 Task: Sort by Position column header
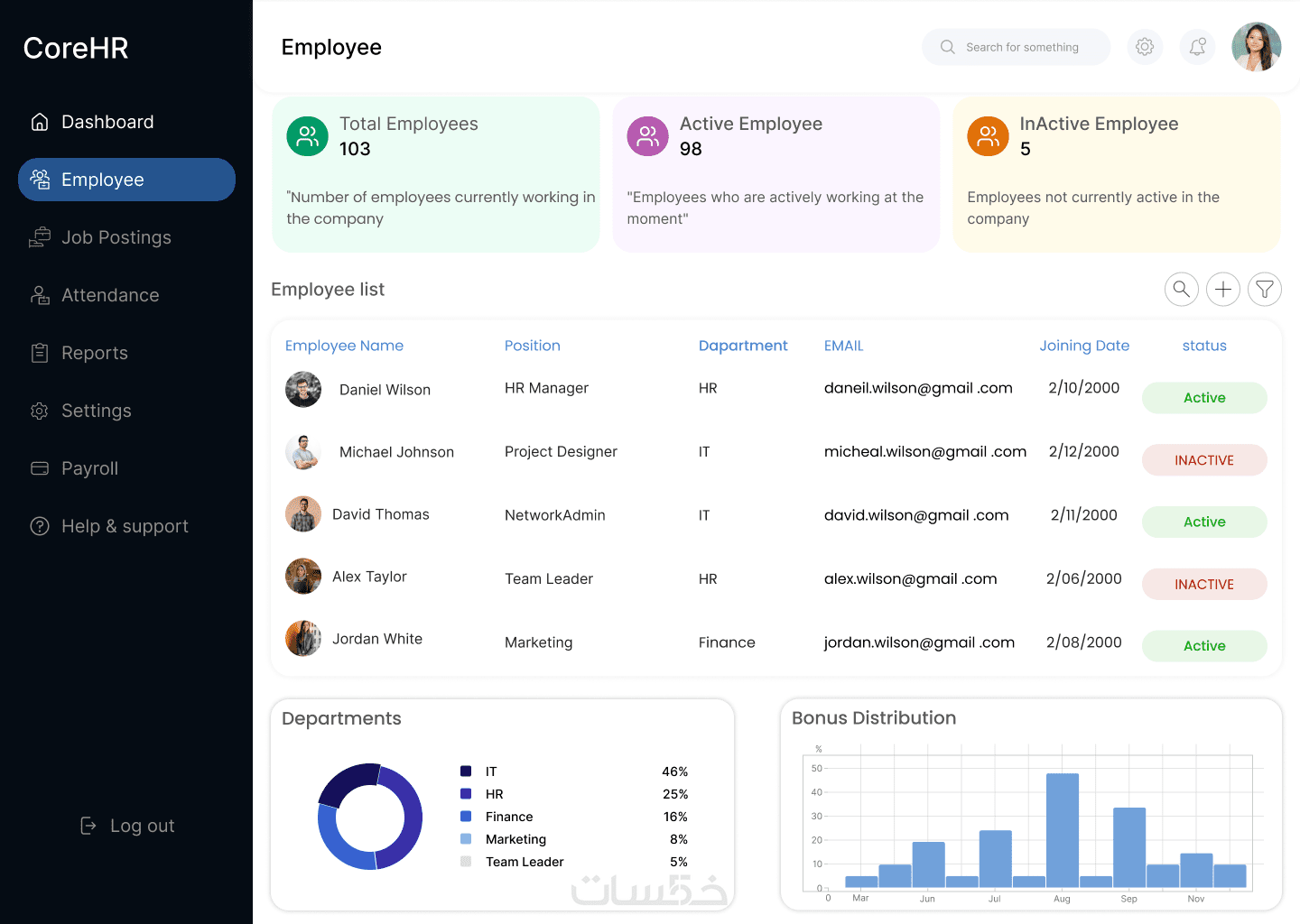point(533,346)
